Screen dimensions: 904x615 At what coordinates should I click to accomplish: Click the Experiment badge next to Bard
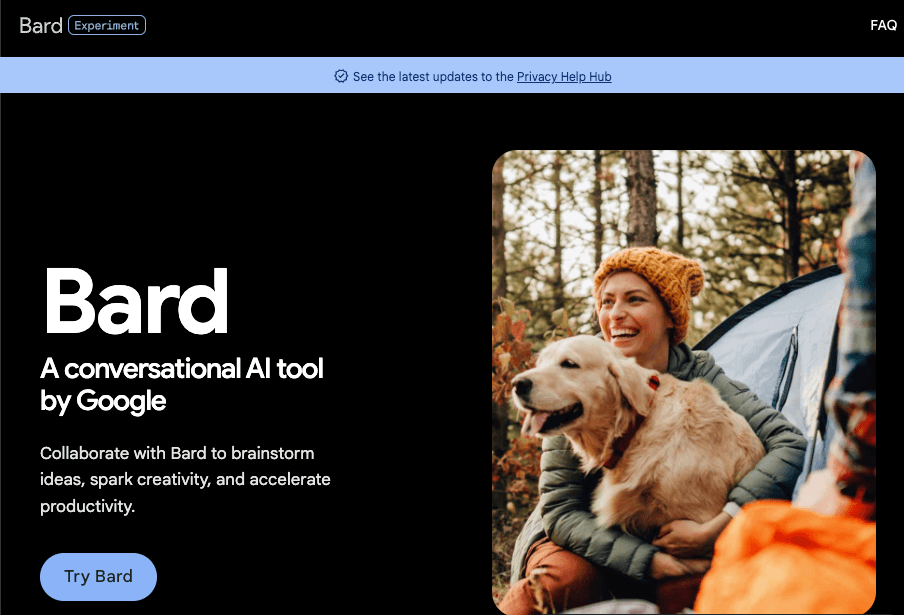pyautogui.click(x=107, y=25)
